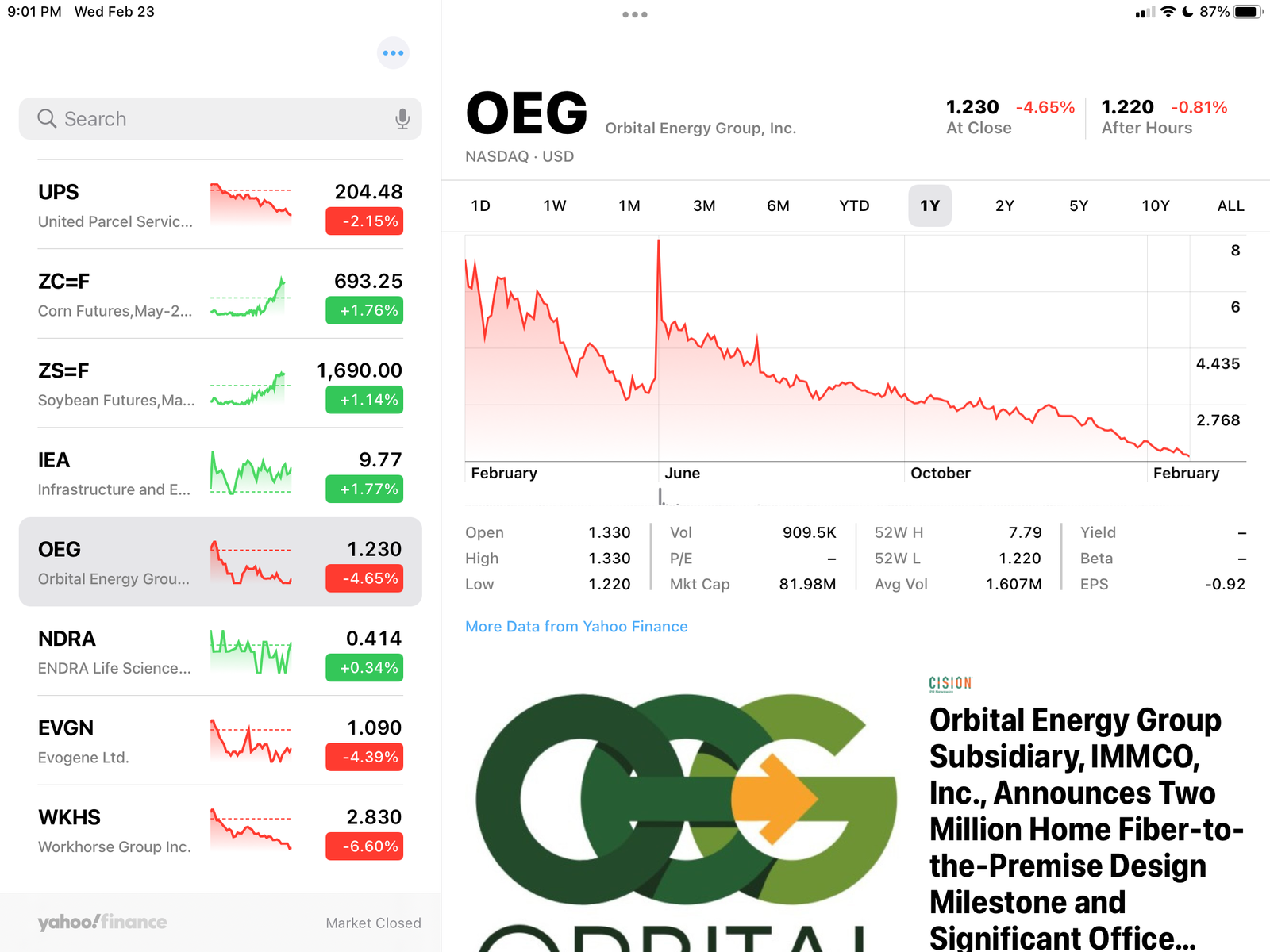Switch chart to the 5Y range
1270x952 pixels.
[1079, 205]
